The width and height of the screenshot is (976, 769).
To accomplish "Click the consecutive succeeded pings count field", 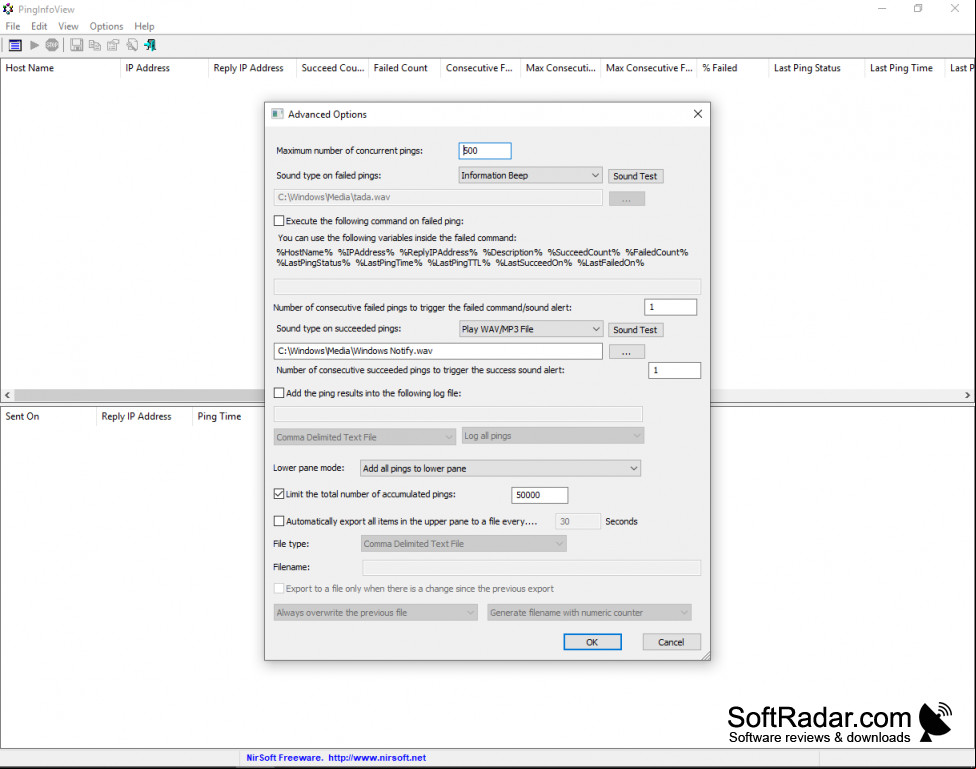I will click(x=674, y=370).
